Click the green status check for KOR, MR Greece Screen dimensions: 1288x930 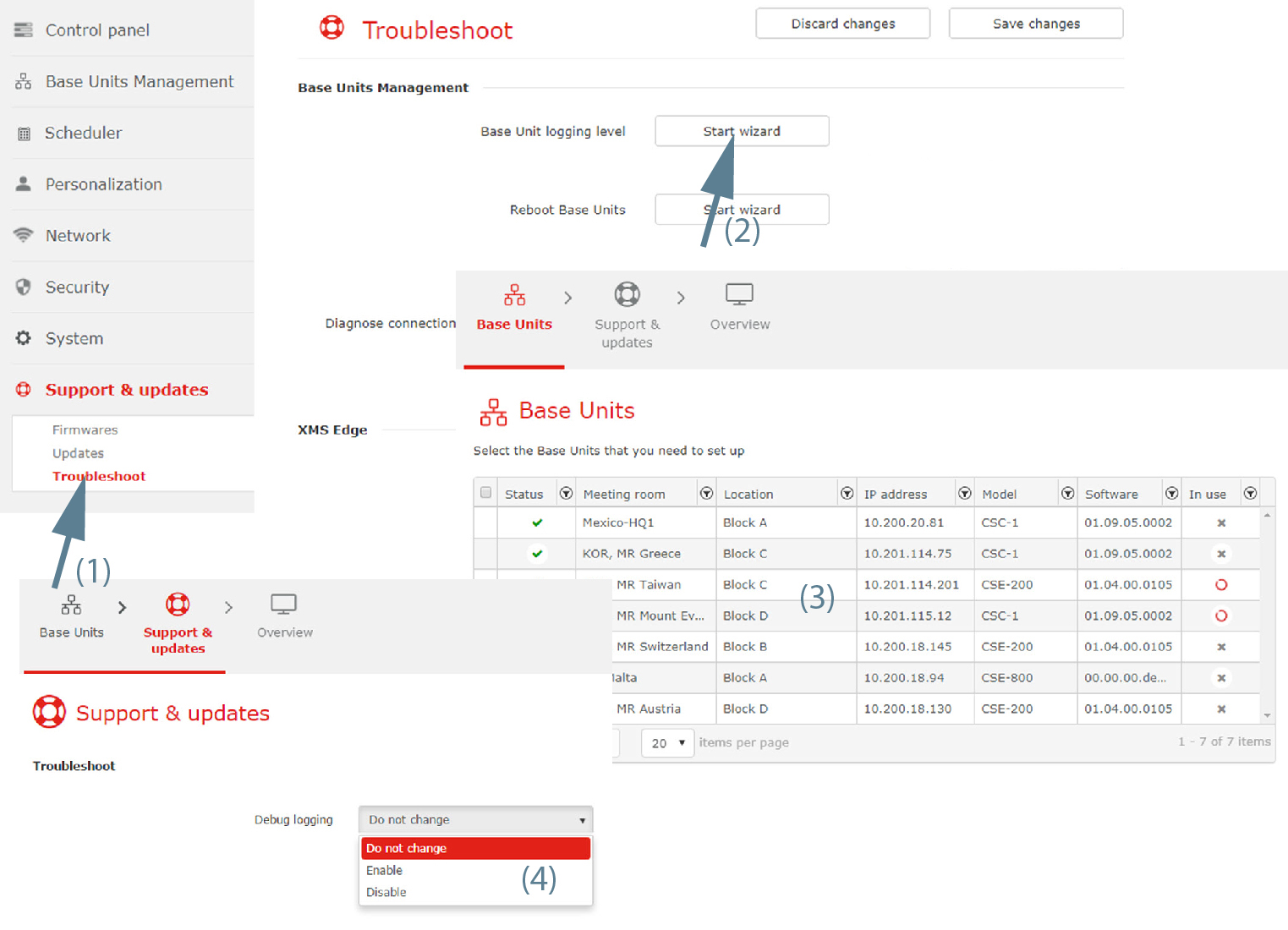(x=537, y=554)
